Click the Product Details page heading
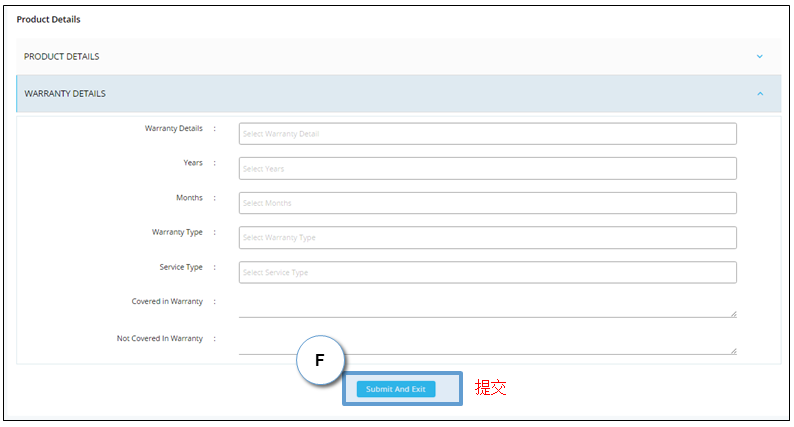Image resolution: width=794 pixels, height=427 pixels. point(49,19)
